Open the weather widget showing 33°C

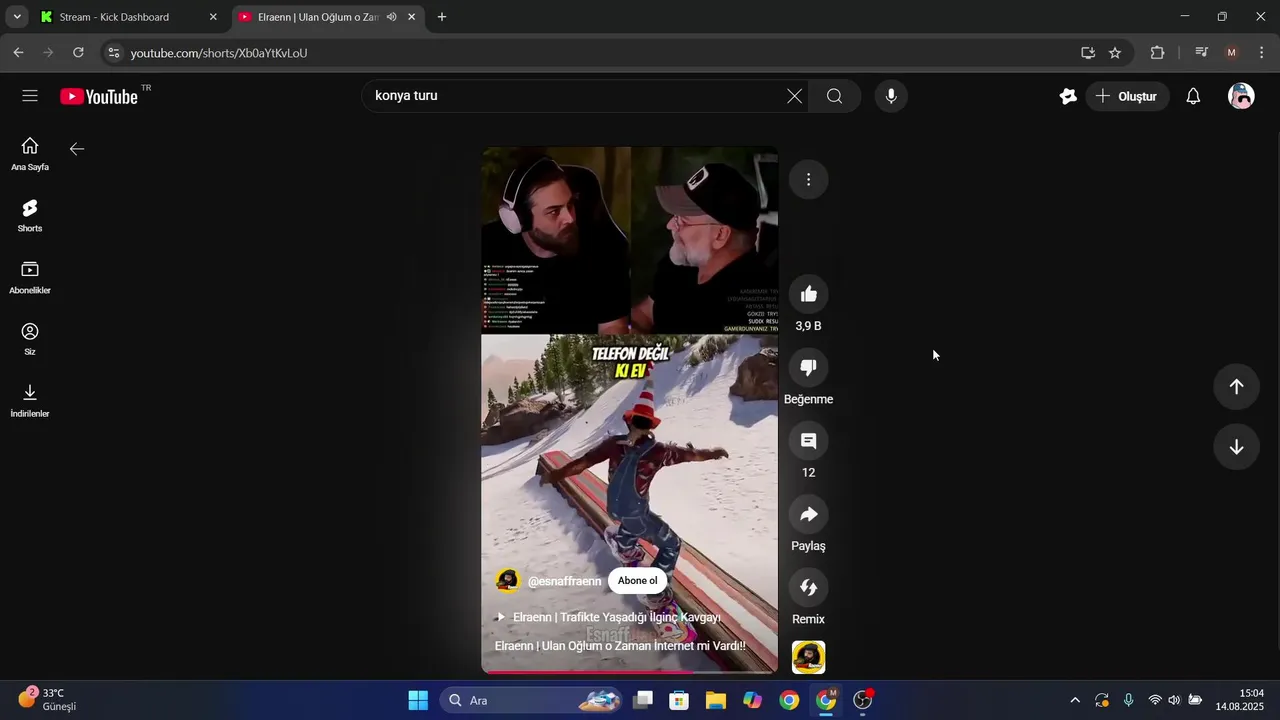point(48,700)
